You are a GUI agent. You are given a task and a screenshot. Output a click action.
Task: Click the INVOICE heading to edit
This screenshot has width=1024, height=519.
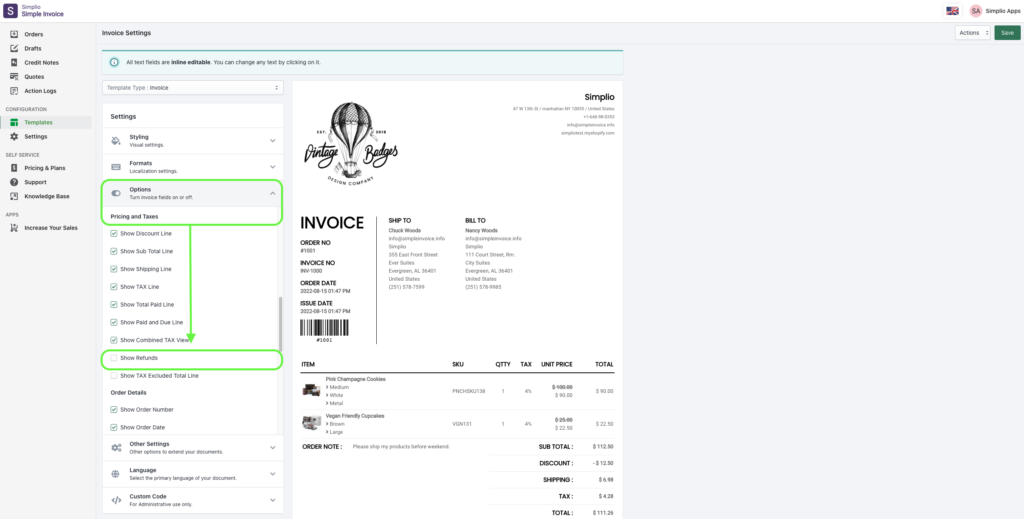click(332, 223)
